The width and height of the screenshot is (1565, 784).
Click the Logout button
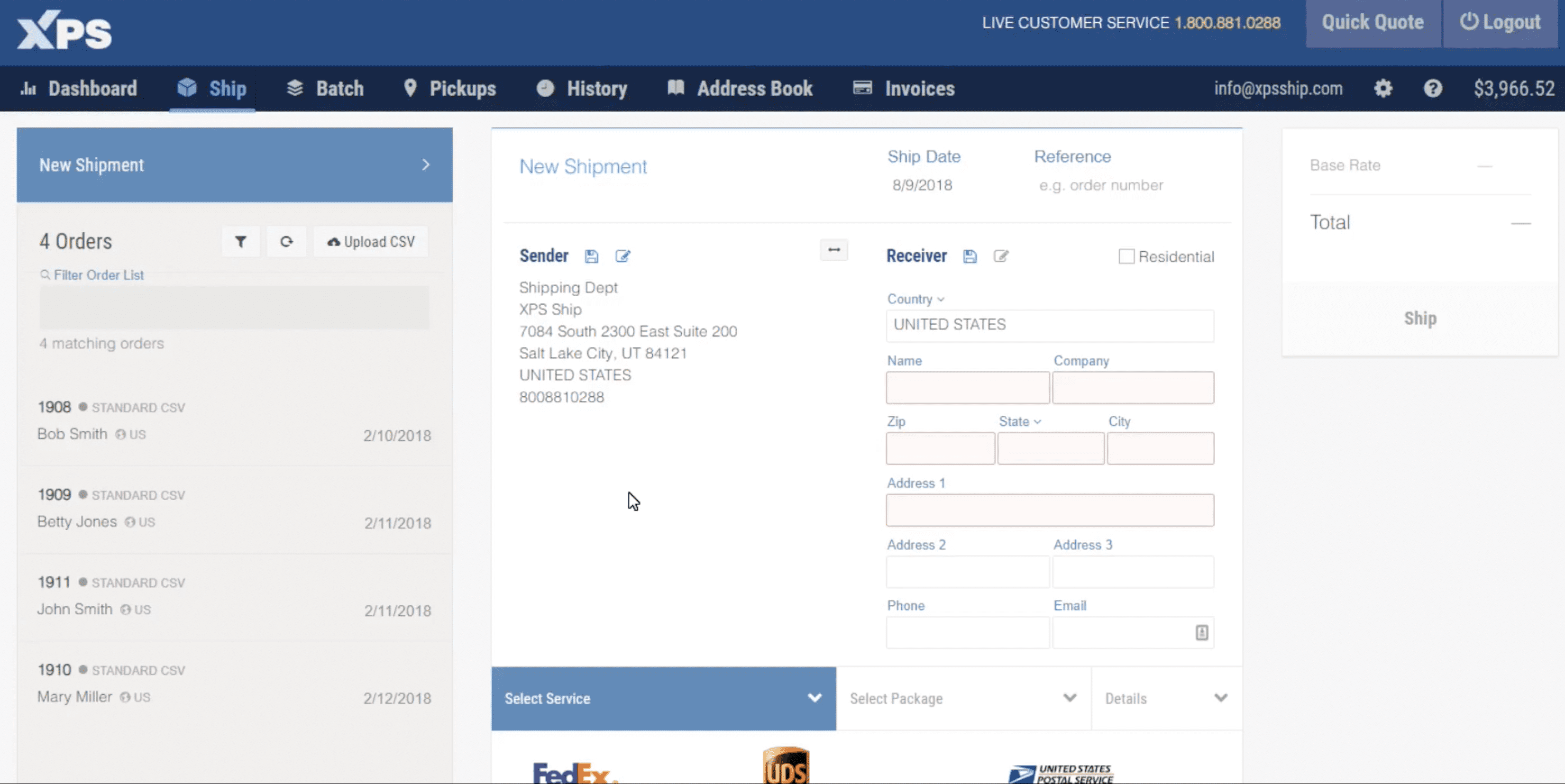(x=1501, y=23)
